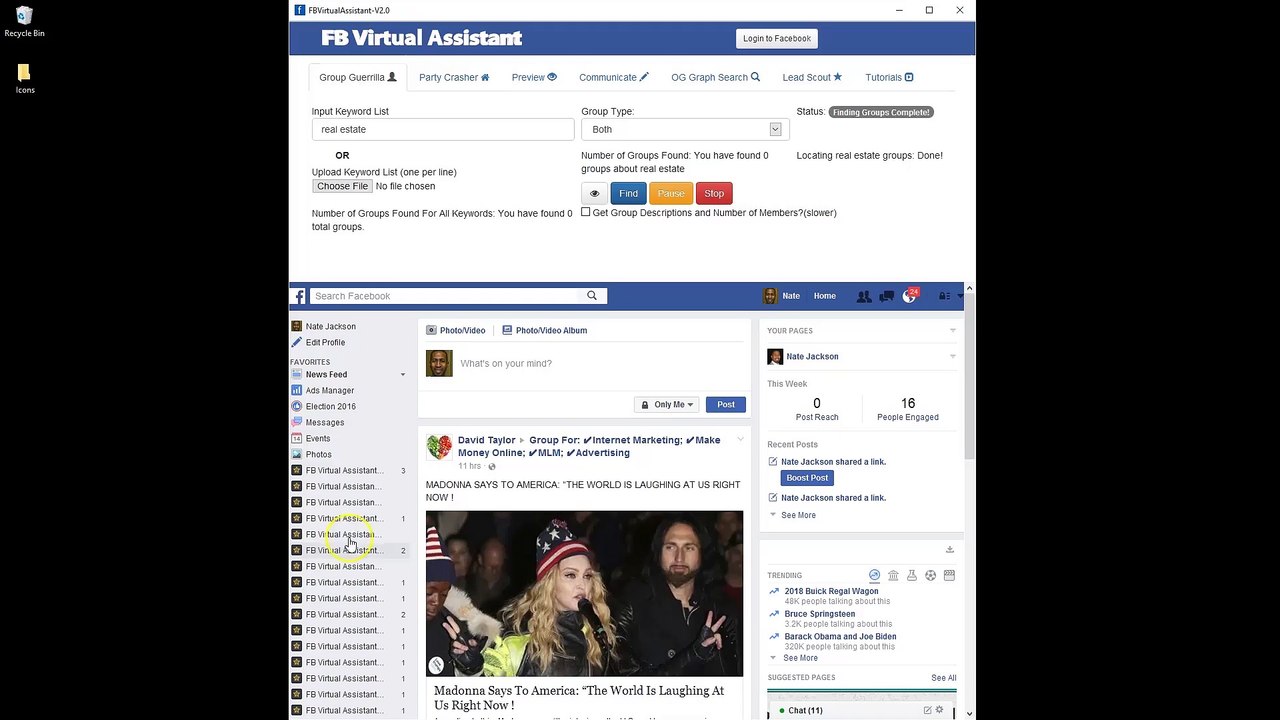Switch to the OG Graph Search tab
Screen dimensions: 1280x720
(x=715, y=77)
